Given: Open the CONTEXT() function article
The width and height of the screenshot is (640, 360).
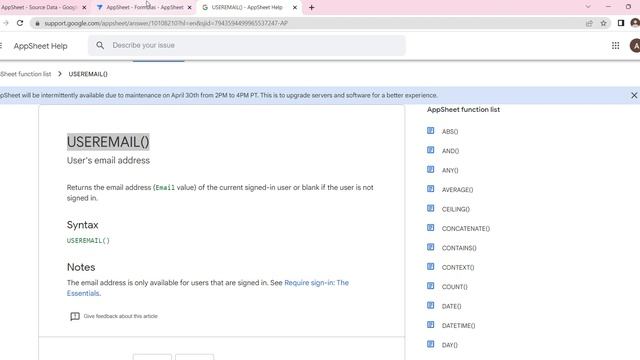Looking at the screenshot, I should coord(458,268).
